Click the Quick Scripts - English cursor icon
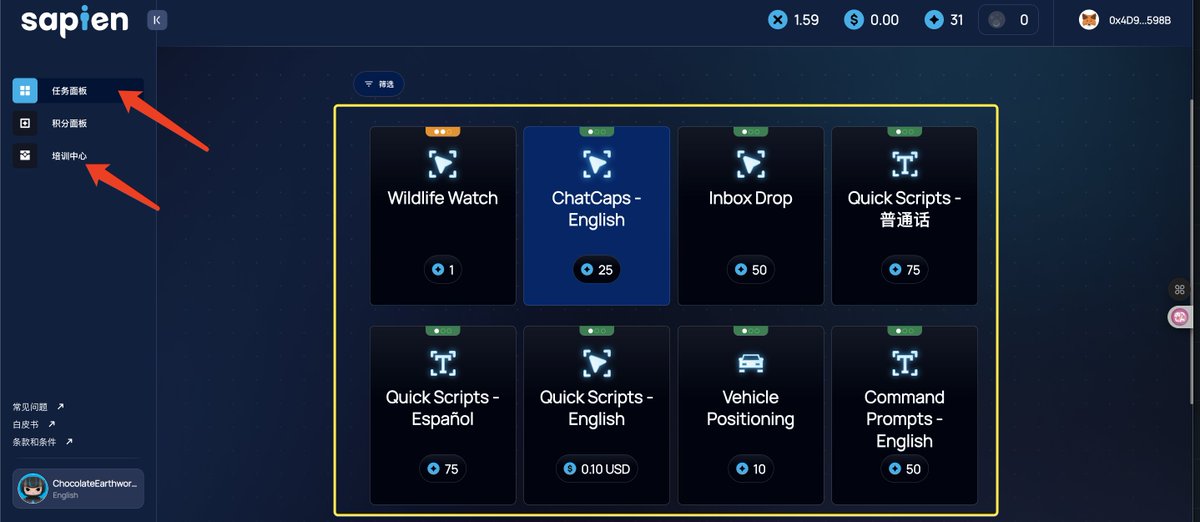This screenshot has width=1200, height=522. pos(597,362)
